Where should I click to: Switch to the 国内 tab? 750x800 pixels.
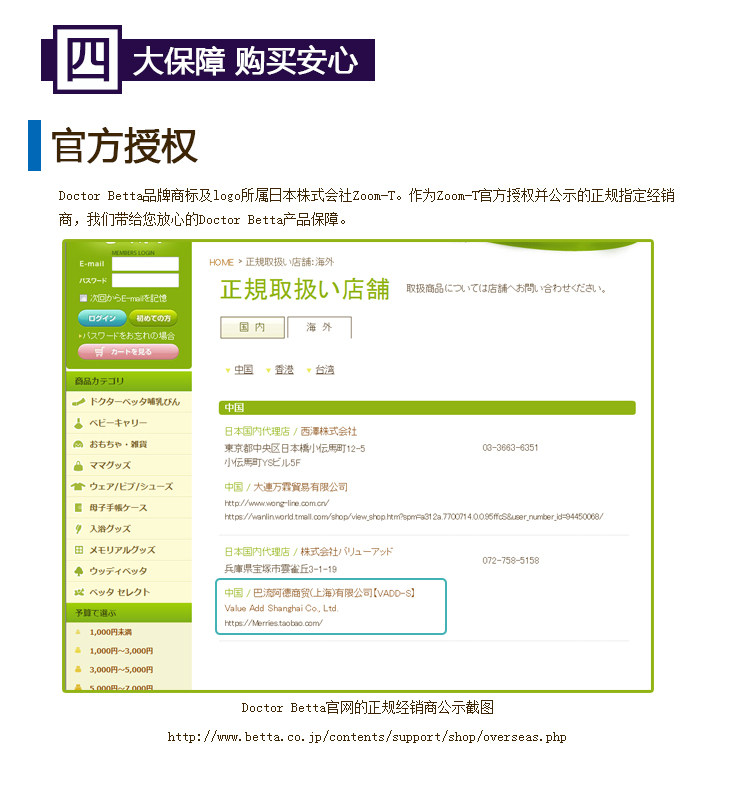coord(253,327)
